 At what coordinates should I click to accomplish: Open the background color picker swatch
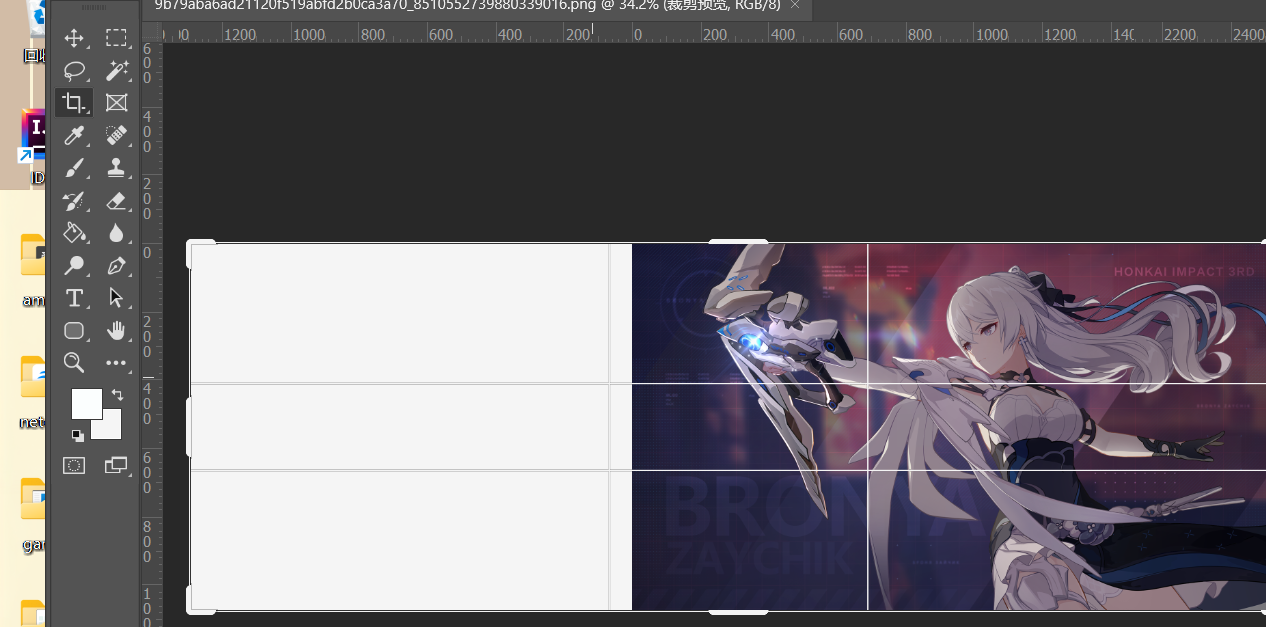click(x=111, y=428)
